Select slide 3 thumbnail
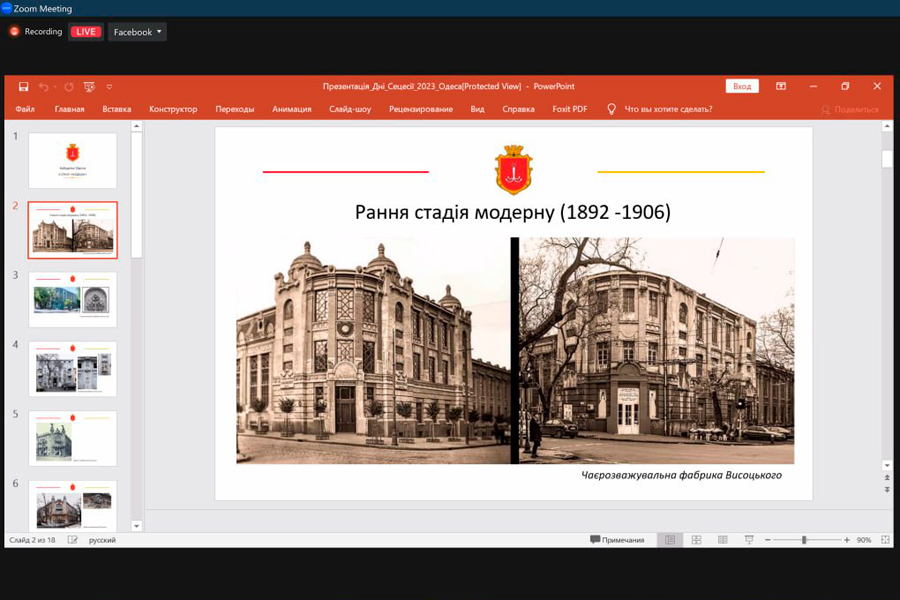 [x=73, y=300]
